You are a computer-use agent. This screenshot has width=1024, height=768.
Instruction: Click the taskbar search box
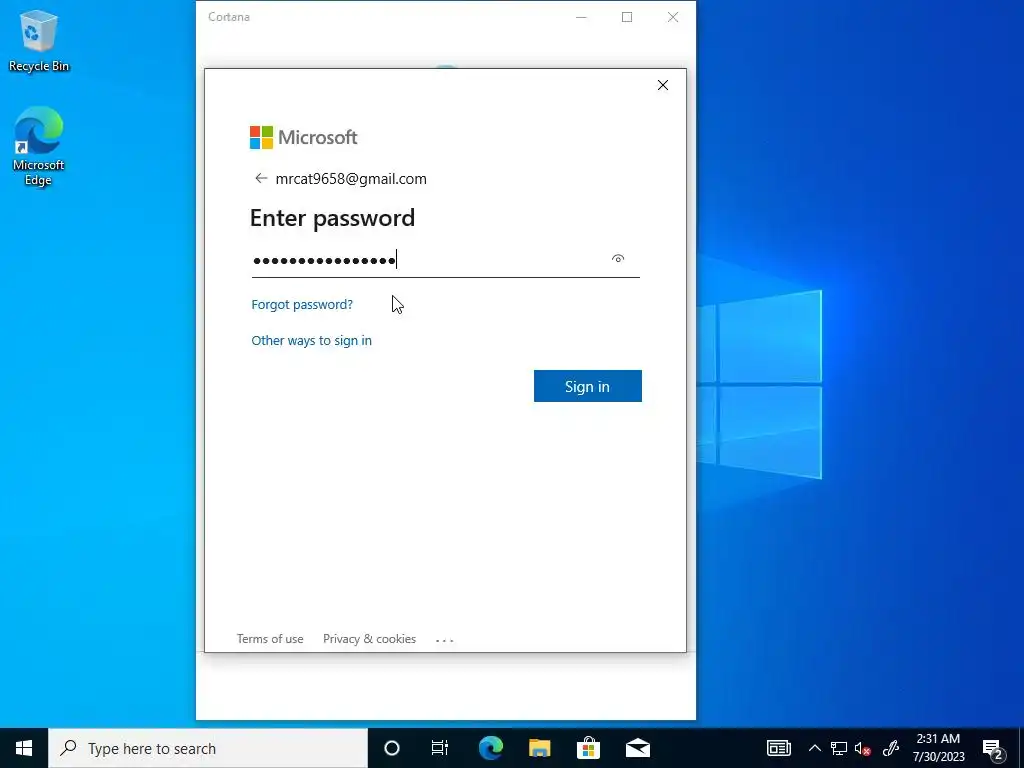[x=208, y=748]
